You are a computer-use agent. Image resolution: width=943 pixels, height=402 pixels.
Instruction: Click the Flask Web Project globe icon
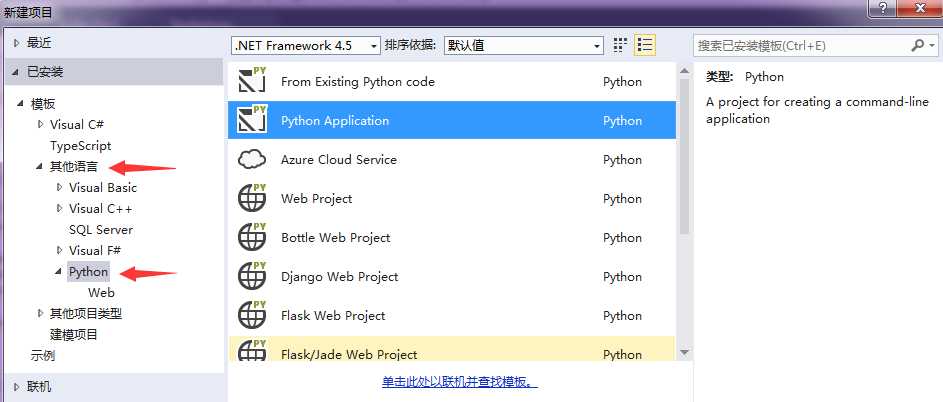click(252, 315)
